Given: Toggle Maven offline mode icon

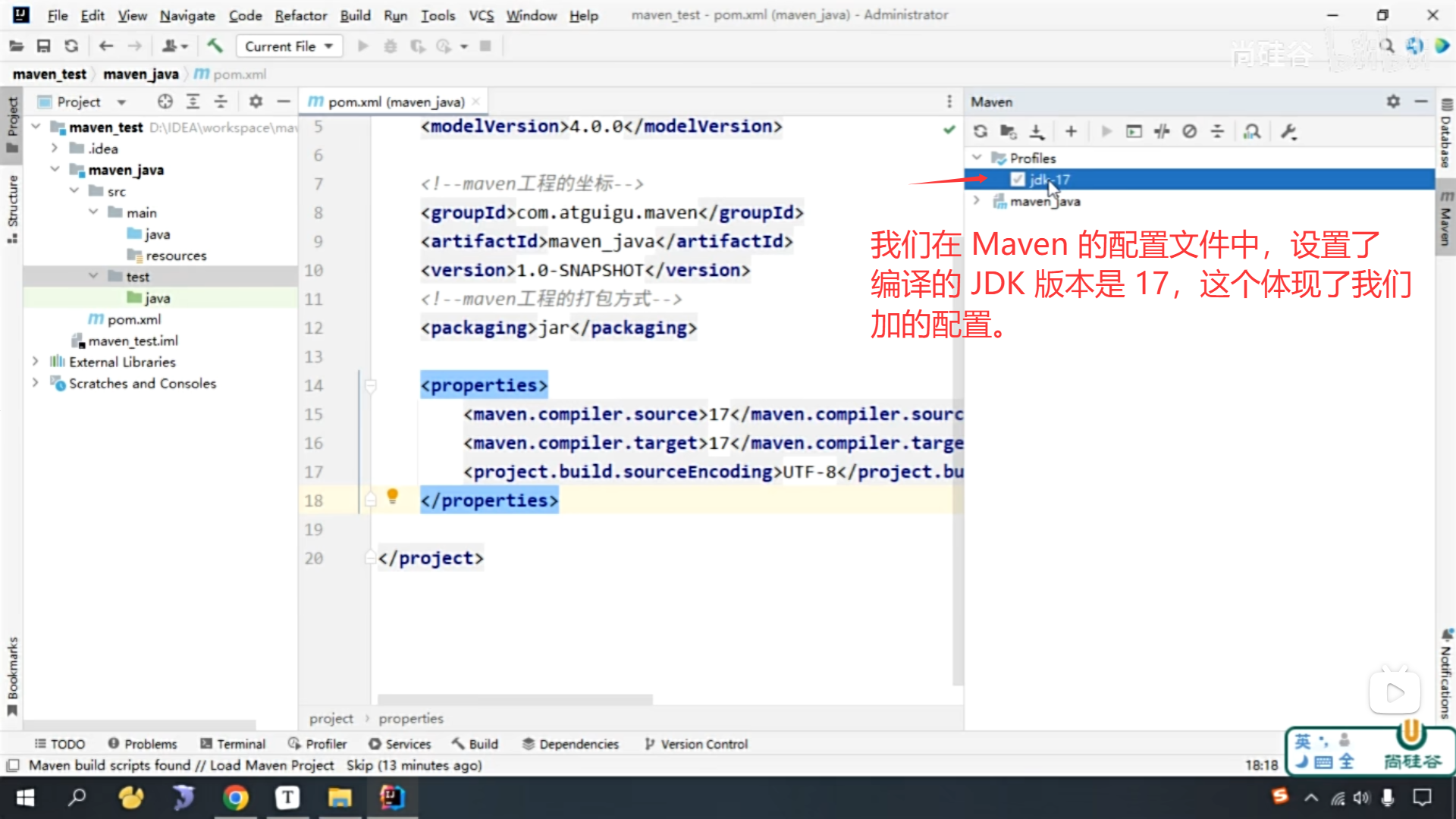Looking at the screenshot, I should (x=1162, y=131).
